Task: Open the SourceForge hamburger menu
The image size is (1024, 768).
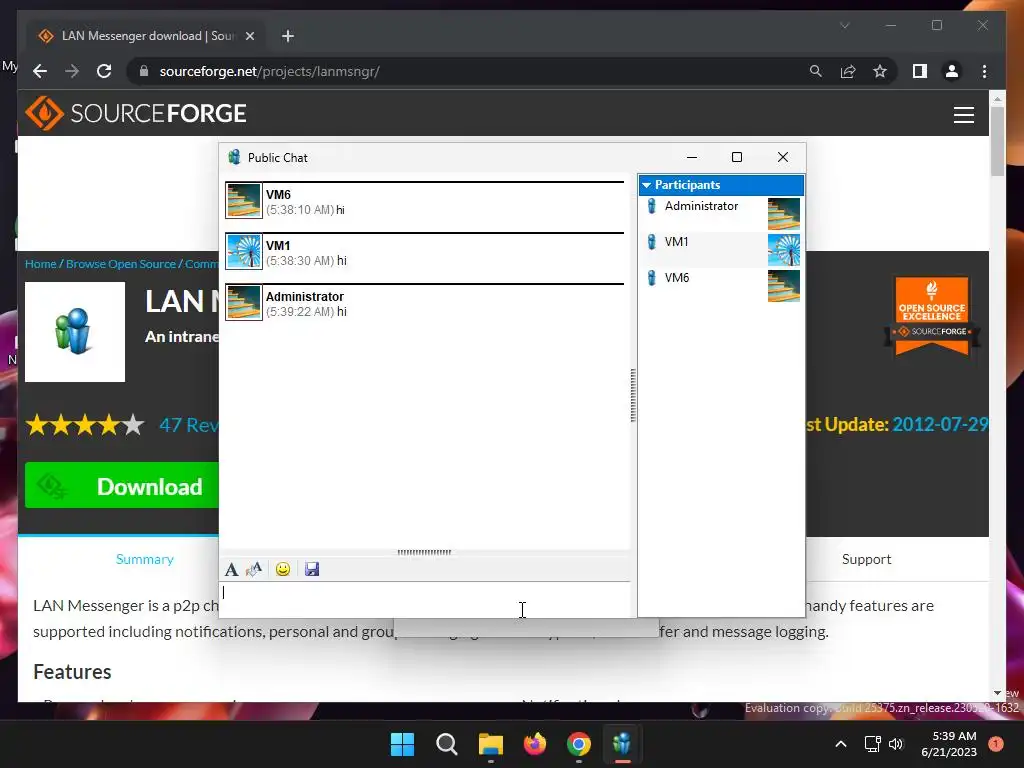Action: [x=963, y=115]
